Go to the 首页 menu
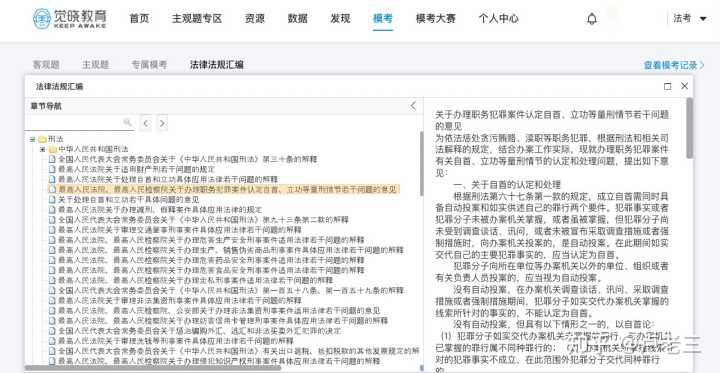Screen dimensions: 720x373 (x=139, y=18)
